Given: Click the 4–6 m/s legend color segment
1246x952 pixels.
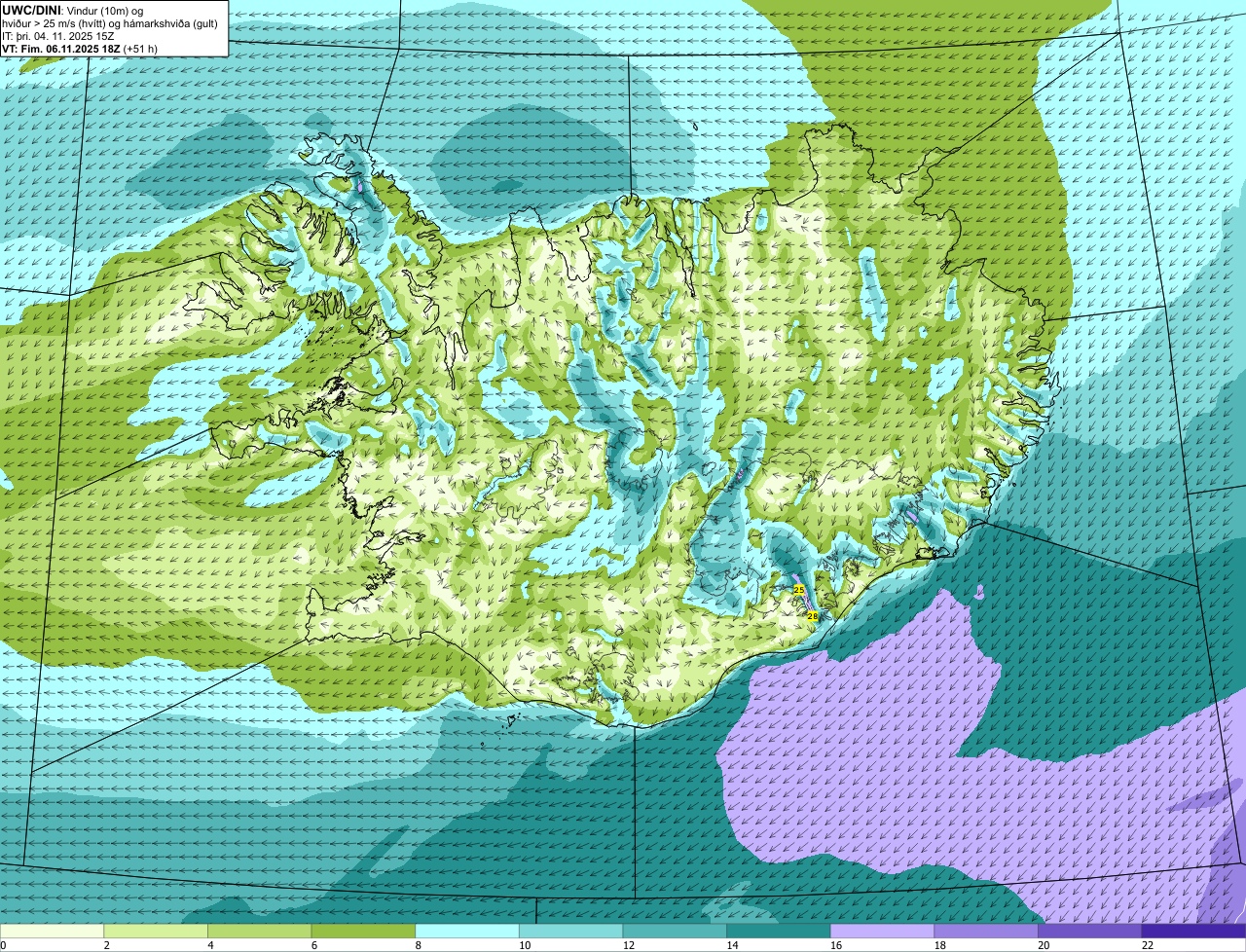Looking at the screenshot, I should point(259,931).
